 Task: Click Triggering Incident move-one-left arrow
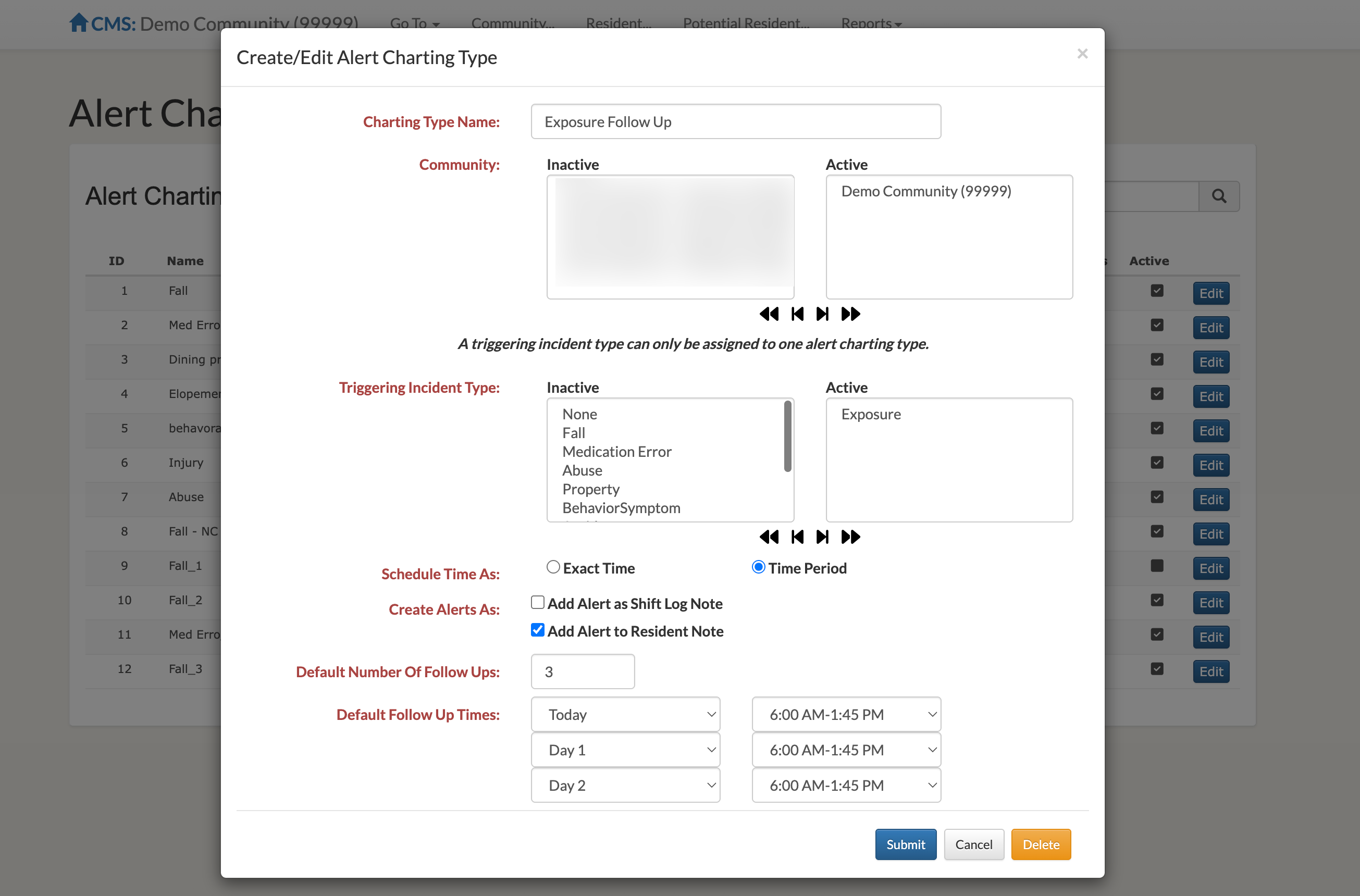coord(797,537)
